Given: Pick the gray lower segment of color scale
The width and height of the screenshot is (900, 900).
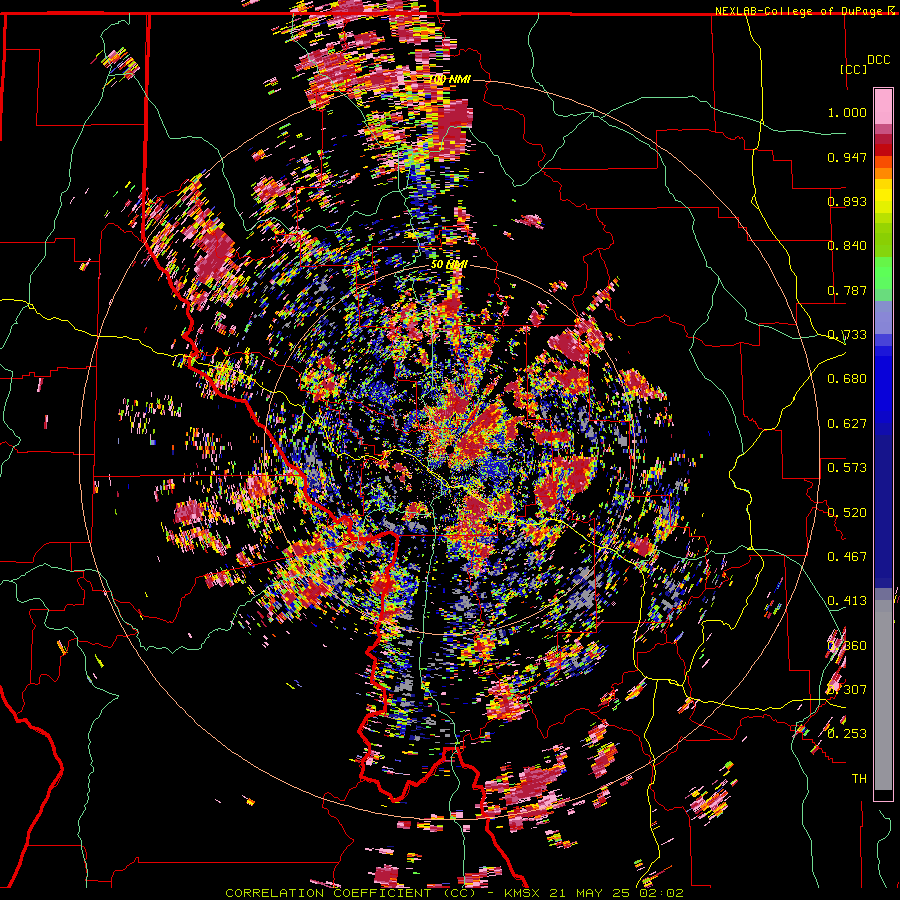Looking at the screenshot, I should coord(883,695).
